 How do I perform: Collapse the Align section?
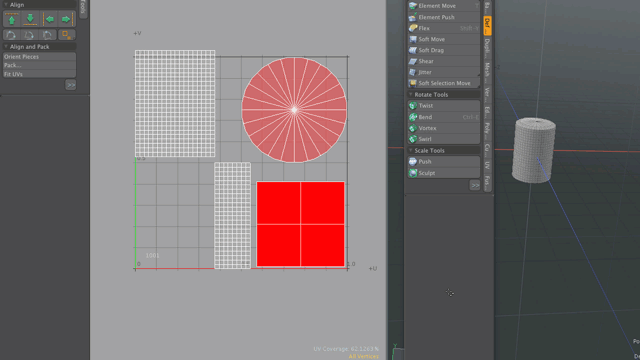6,5
